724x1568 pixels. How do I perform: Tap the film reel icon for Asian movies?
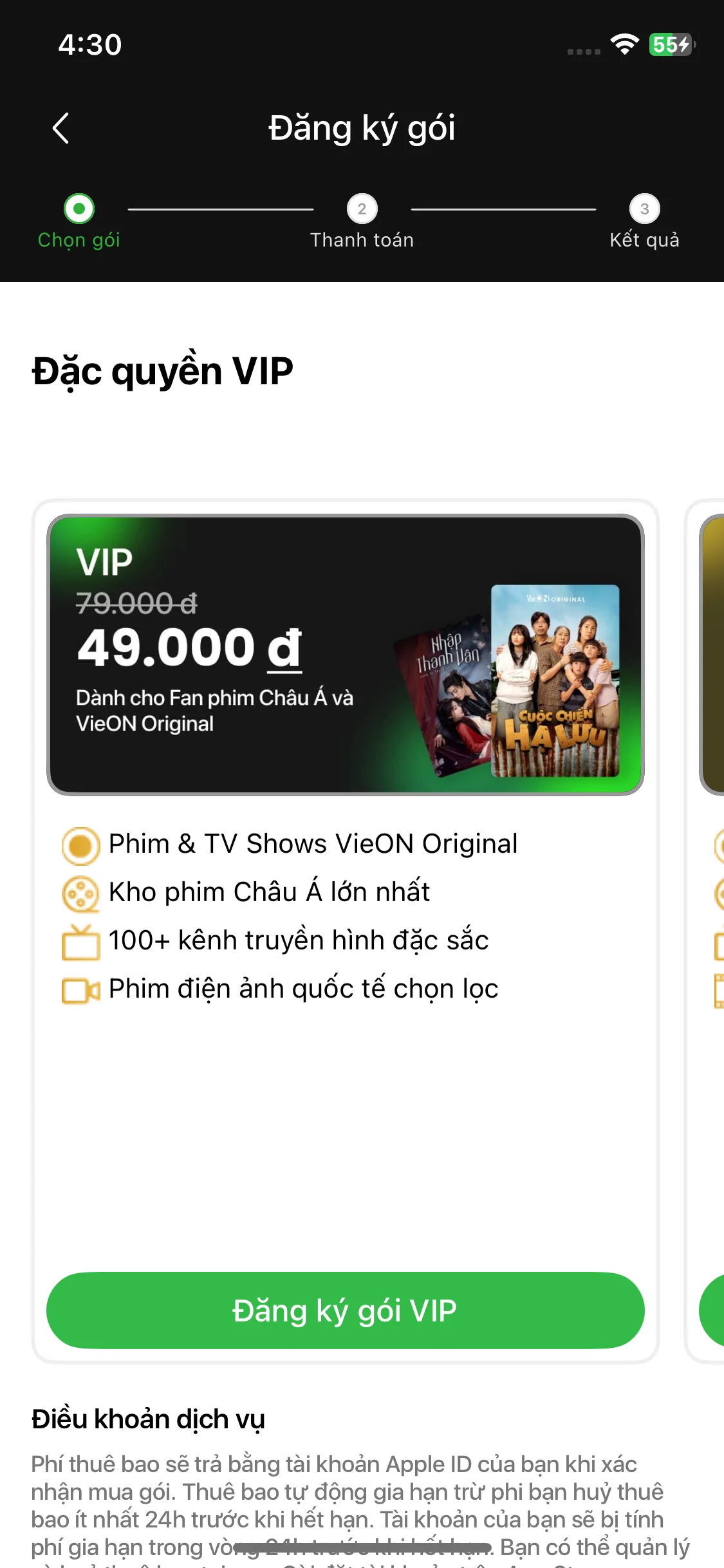coord(80,894)
